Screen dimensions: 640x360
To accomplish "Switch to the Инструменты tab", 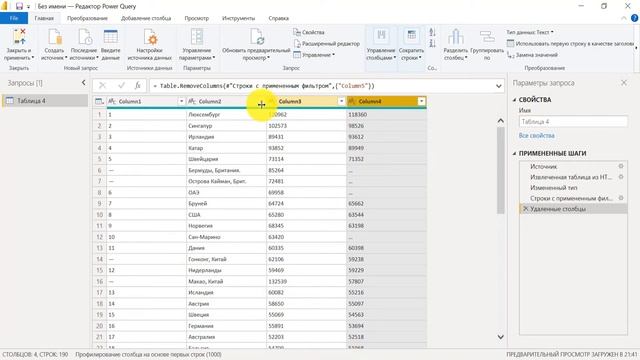I will pyautogui.click(x=238, y=18).
